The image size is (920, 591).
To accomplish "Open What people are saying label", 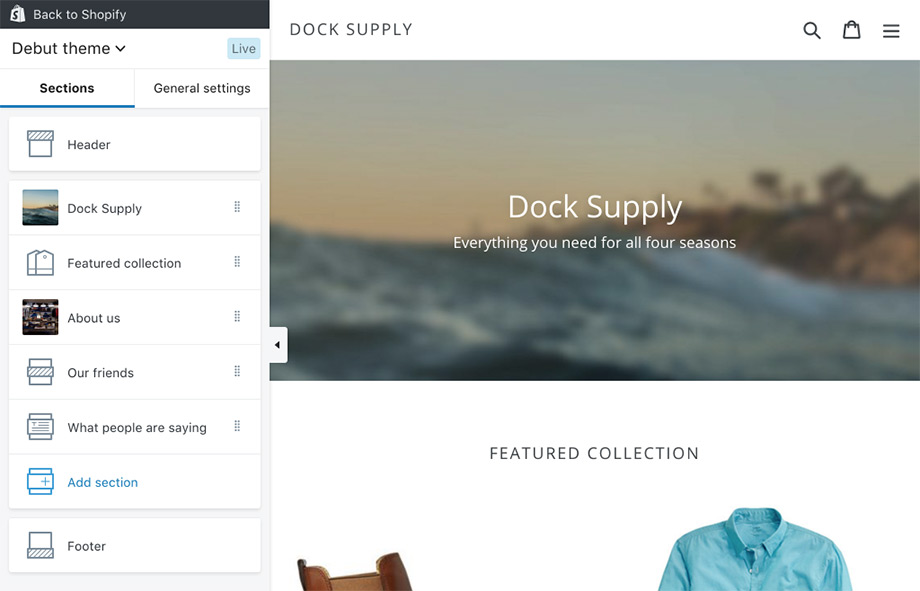I will 137,428.
